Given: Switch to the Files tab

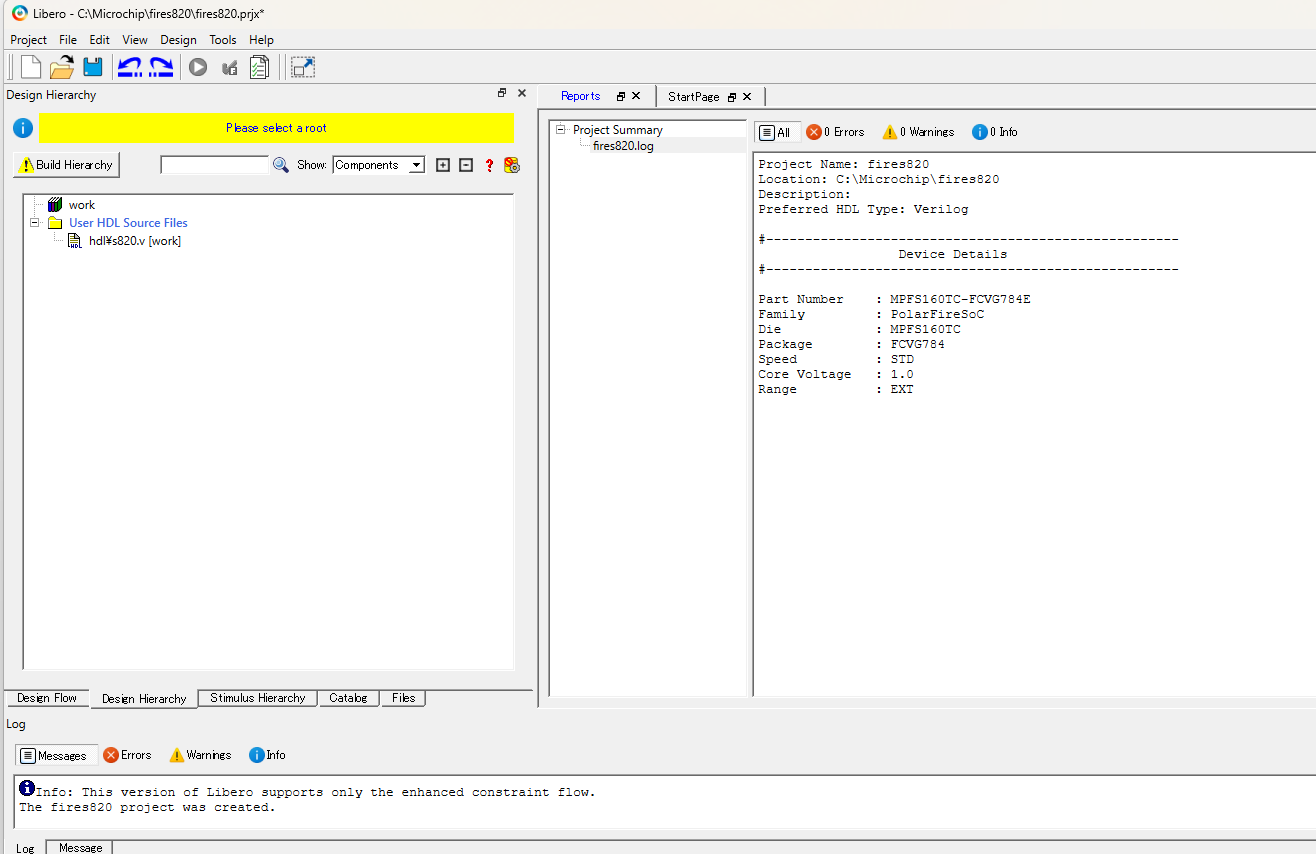Looking at the screenshot, I should coord(403,698).
